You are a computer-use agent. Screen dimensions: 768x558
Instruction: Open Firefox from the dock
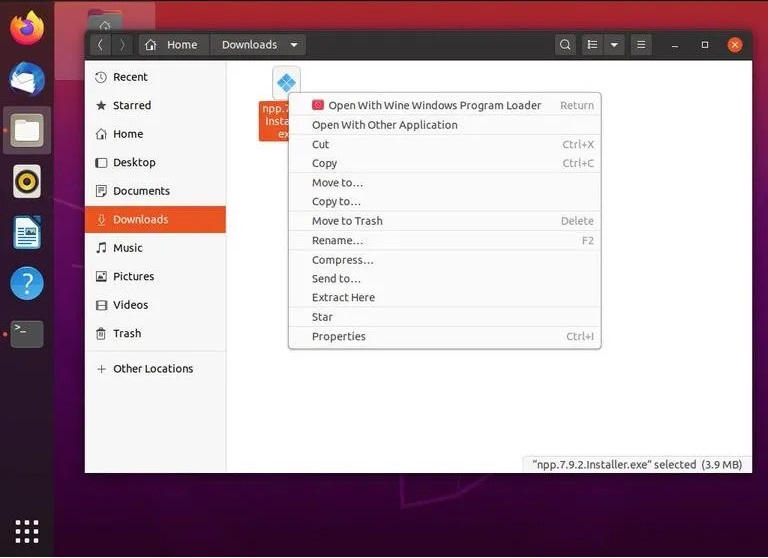(x=27, y=27)
